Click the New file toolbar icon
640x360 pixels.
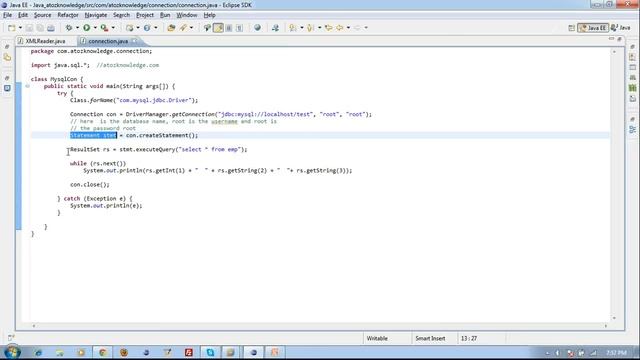click(11, 28)
